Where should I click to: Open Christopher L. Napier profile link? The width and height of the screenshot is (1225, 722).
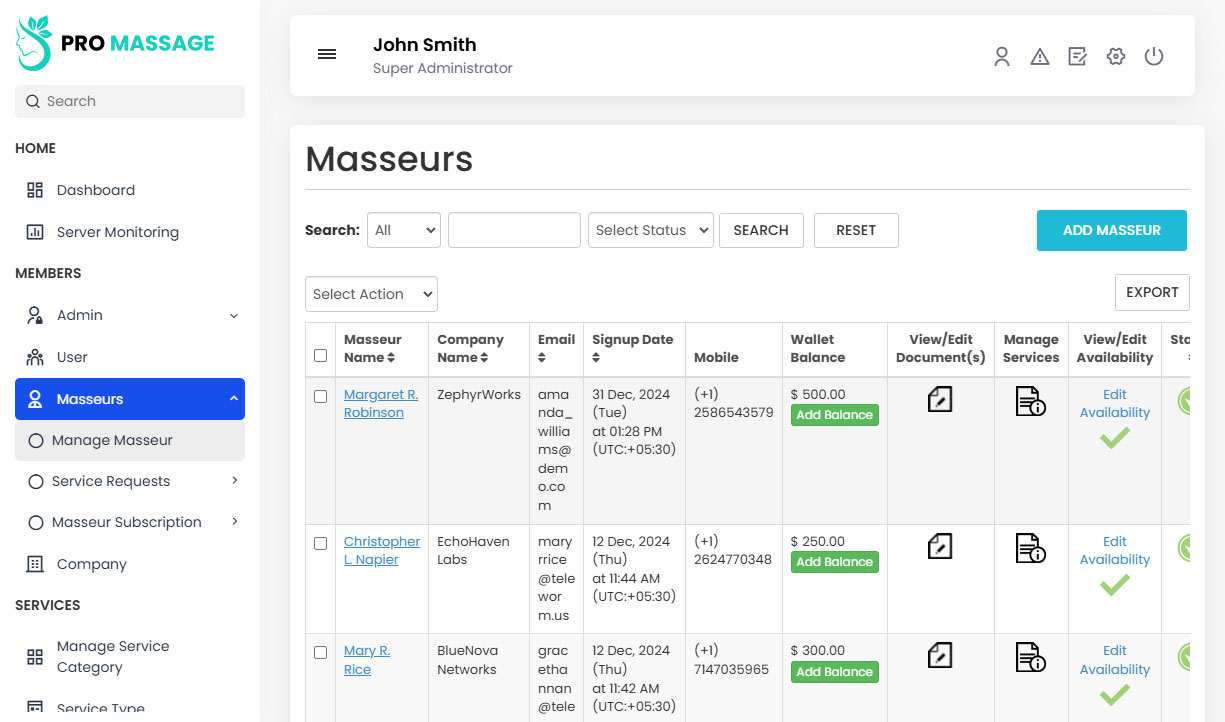click(x=381, y=550)
